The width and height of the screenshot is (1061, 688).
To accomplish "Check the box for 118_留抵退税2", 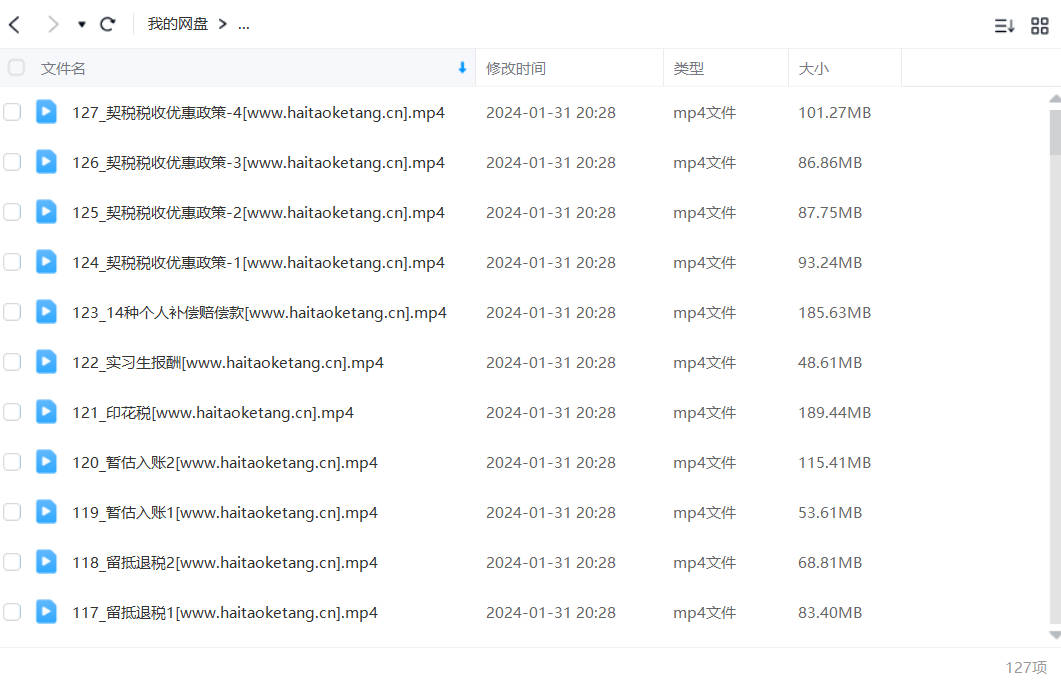I will pos(12,562).
